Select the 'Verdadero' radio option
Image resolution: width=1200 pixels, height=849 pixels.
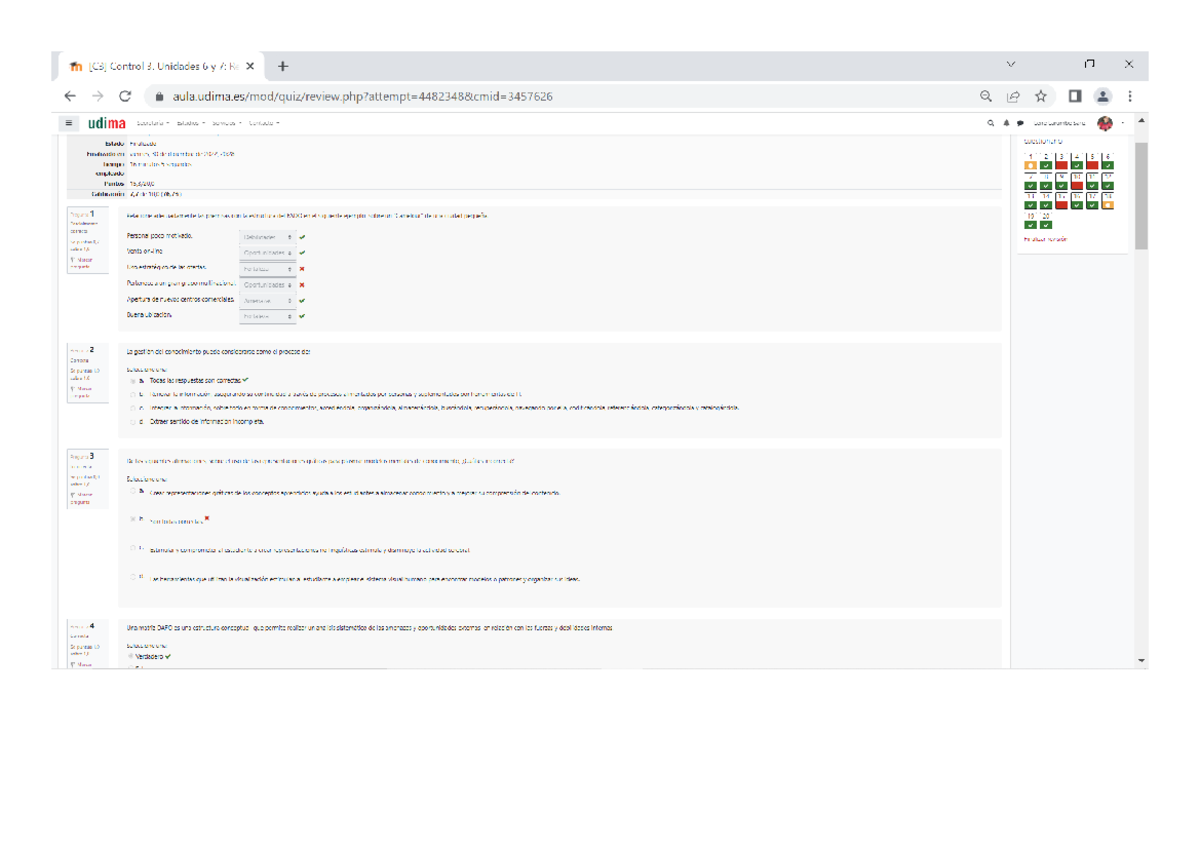[x=131, y=657]
